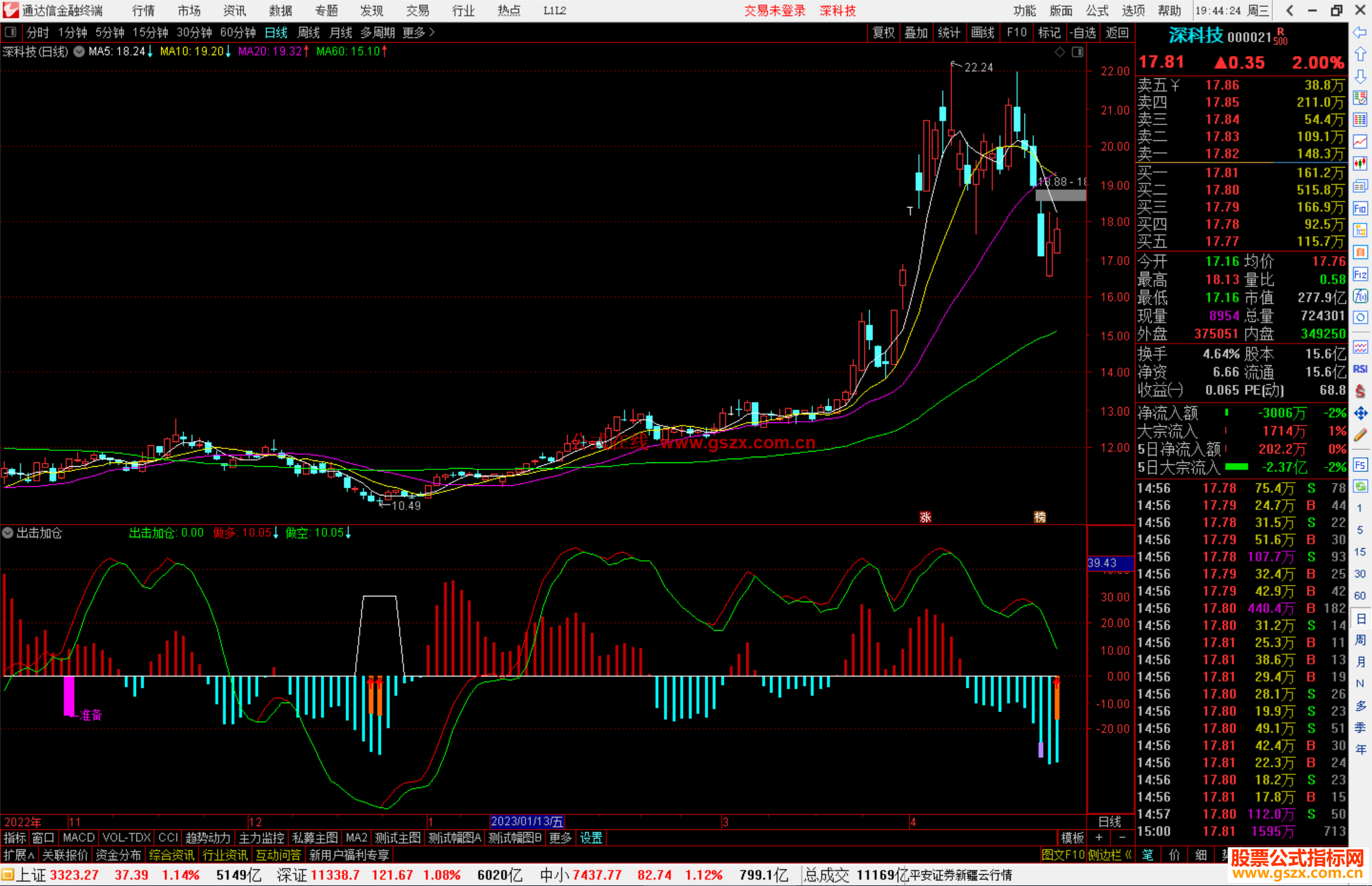Toggle the panel layout icon left of 分时
1372x886 pixels.
[x=11, y=32]
